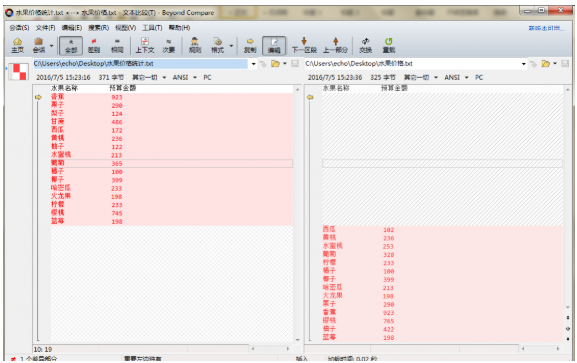
Task: Click the 格式 (Format) toolbar icon
Action: [217, 45]
